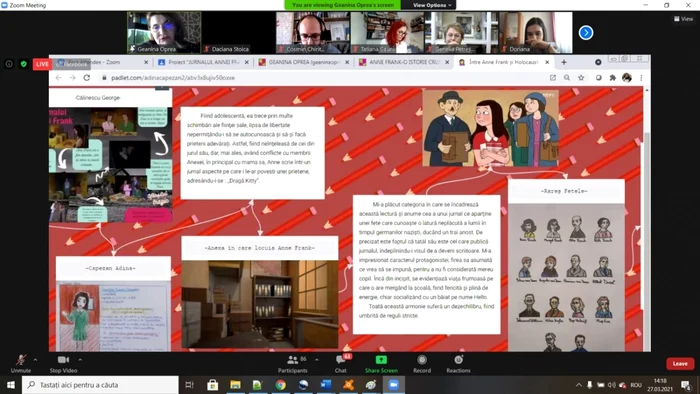Click green encryption shield icon
This screenshot has width=700, height=394.
(x=24, y=64)
